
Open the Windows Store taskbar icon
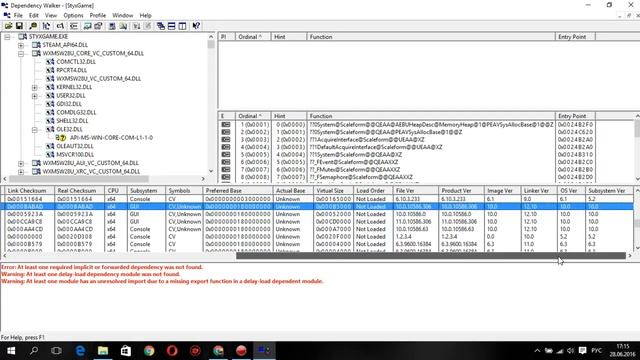point(126,351)
